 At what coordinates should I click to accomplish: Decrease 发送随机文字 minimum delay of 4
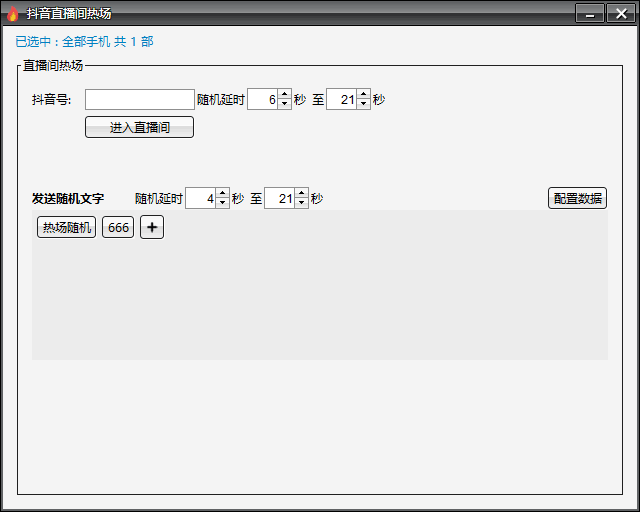(x=222, y=203)
